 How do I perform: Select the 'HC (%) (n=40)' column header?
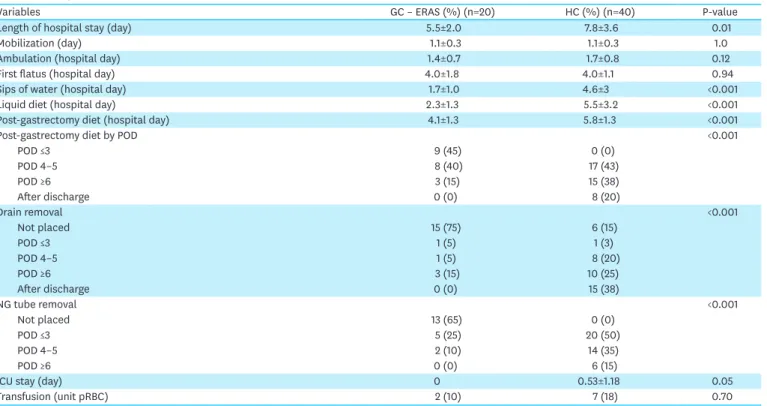pyautogui.click(x=600, y=12)
